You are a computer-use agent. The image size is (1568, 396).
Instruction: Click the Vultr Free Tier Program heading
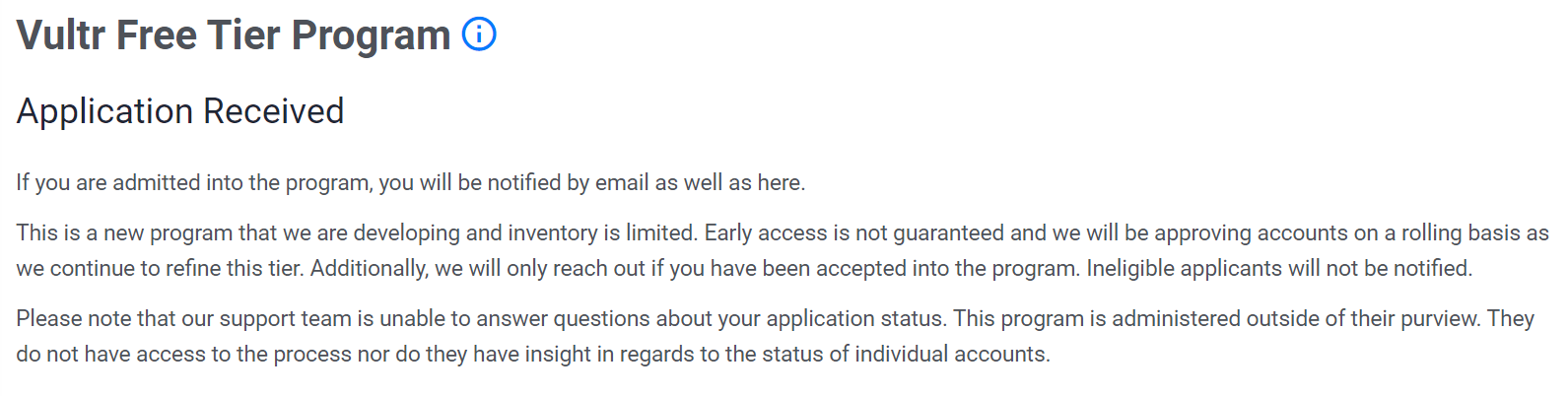tap(234, 35)
